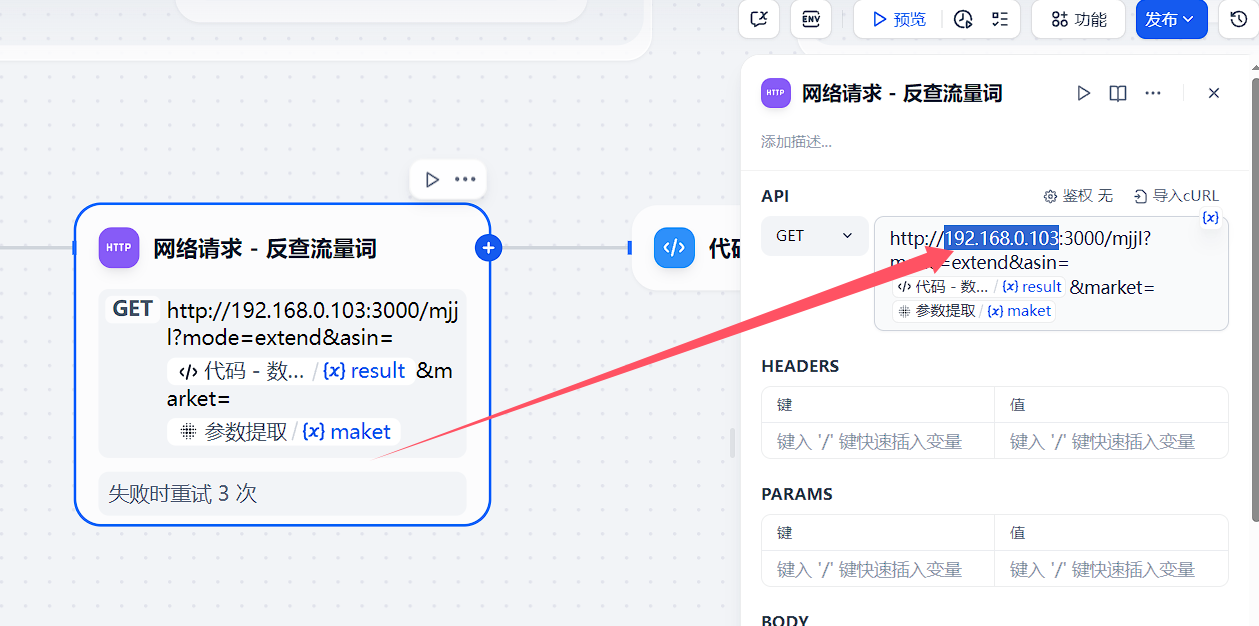Click 参数提取 maket chip in canvas node
1259x626 pixels.
pyautogui.click(x=284, y=432)
